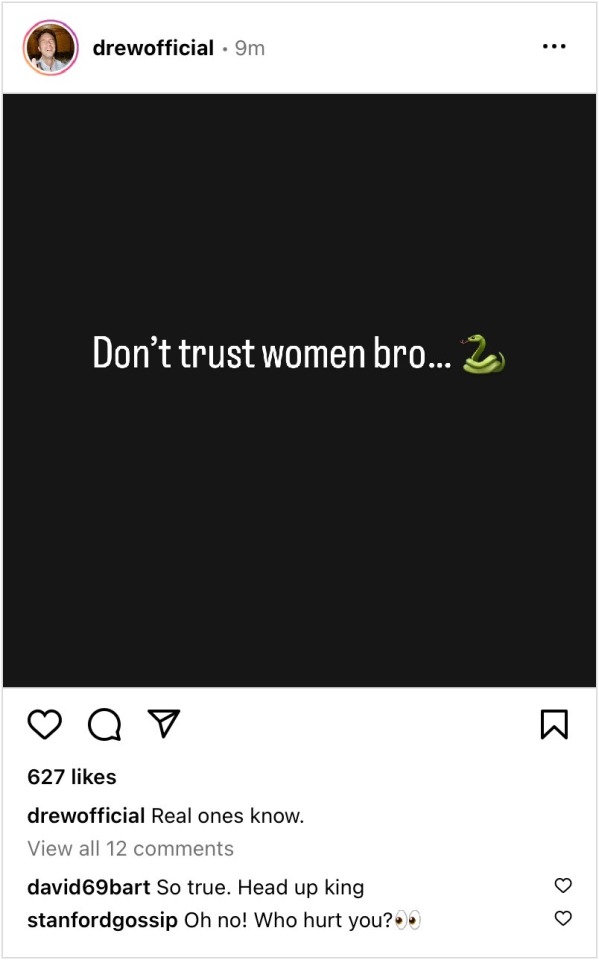View the 627 likes list
The height and width of the screenshot is (960, 599).
pyautogui.click(x=72, y=777)
